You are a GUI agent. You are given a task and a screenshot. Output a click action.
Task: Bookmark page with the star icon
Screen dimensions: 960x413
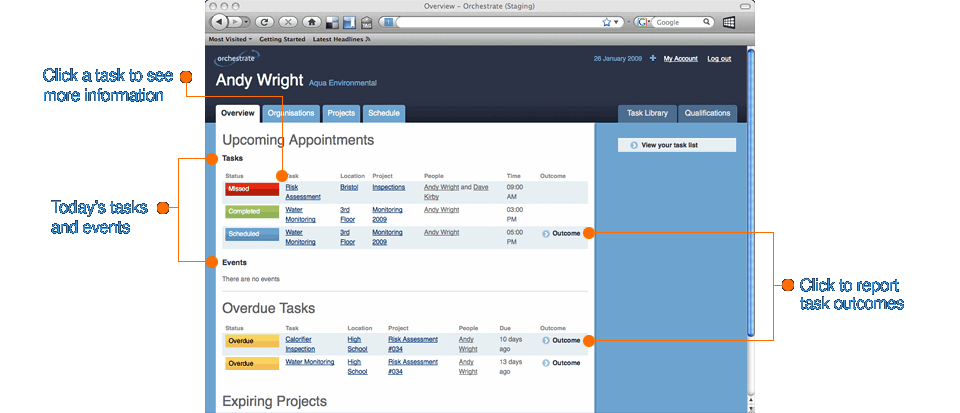click(x=607, y=21)
